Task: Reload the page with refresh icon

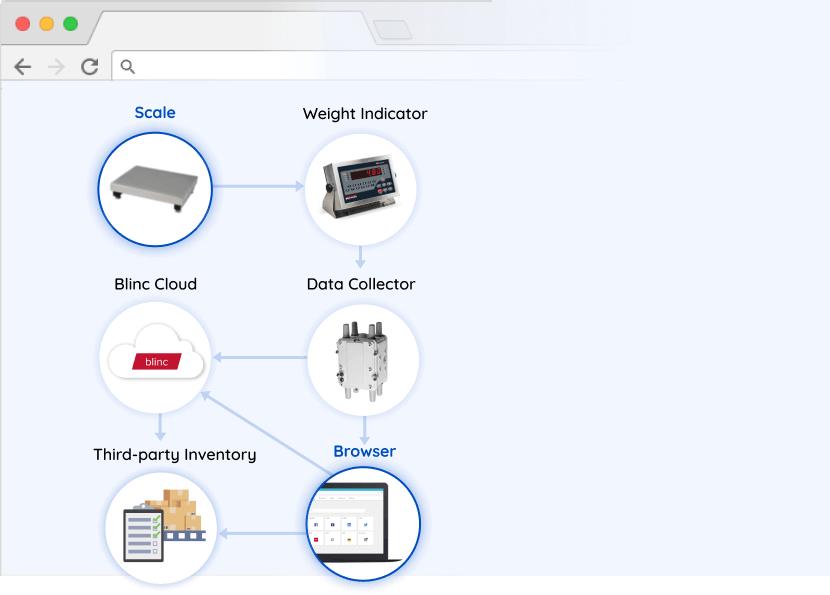Action: tap(89, 67)
